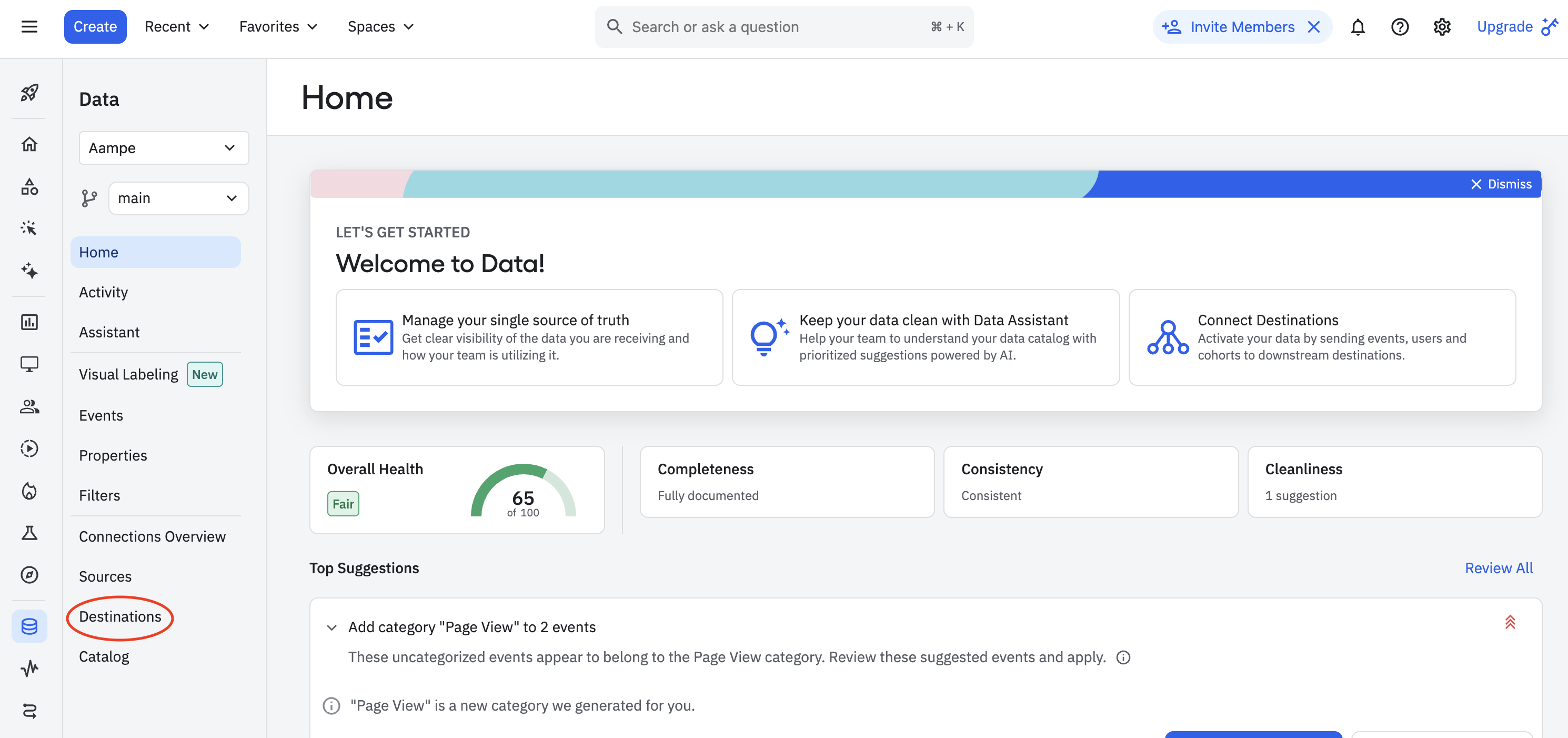Open the Recent menu
This screenshot has height=738, width=1568.
click(x=176, y=27)
